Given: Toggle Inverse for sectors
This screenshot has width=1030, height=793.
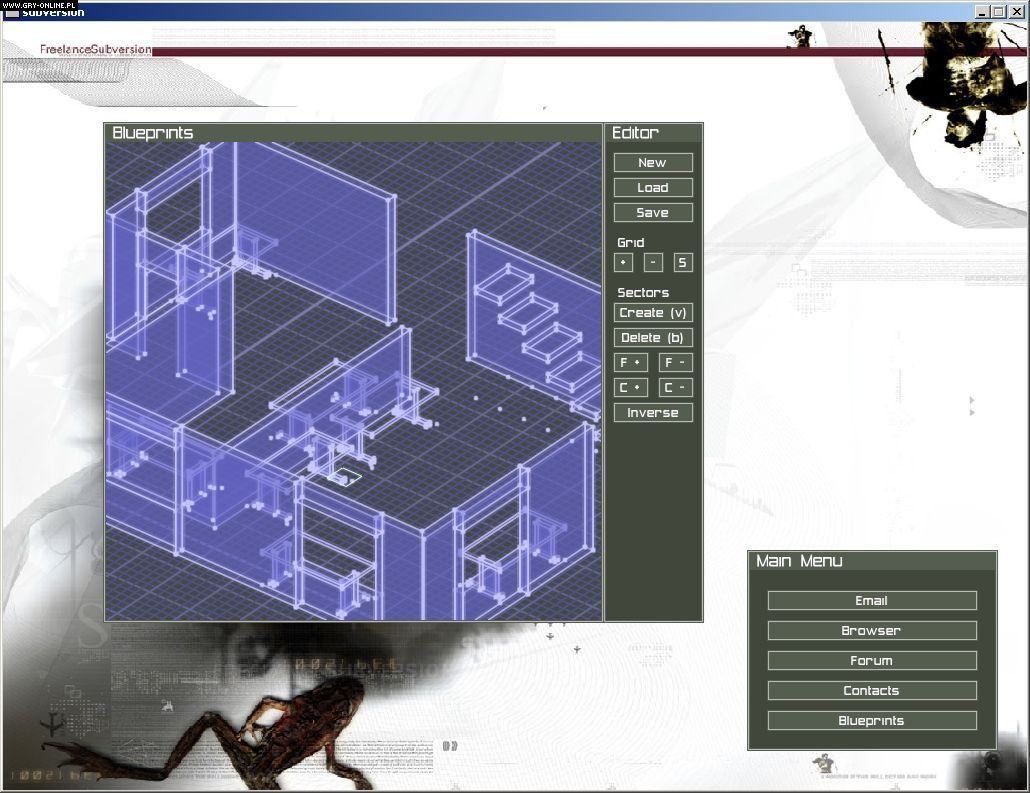Looking at the screenshot, I should [x=653, y=413].
